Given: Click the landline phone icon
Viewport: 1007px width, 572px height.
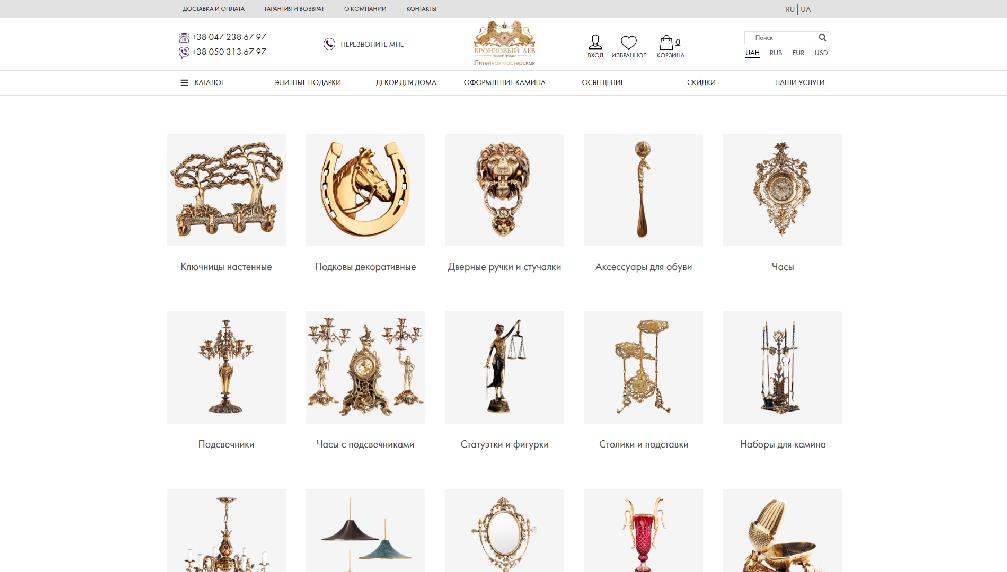Looking at the screenshot, I should click(184, 38).
